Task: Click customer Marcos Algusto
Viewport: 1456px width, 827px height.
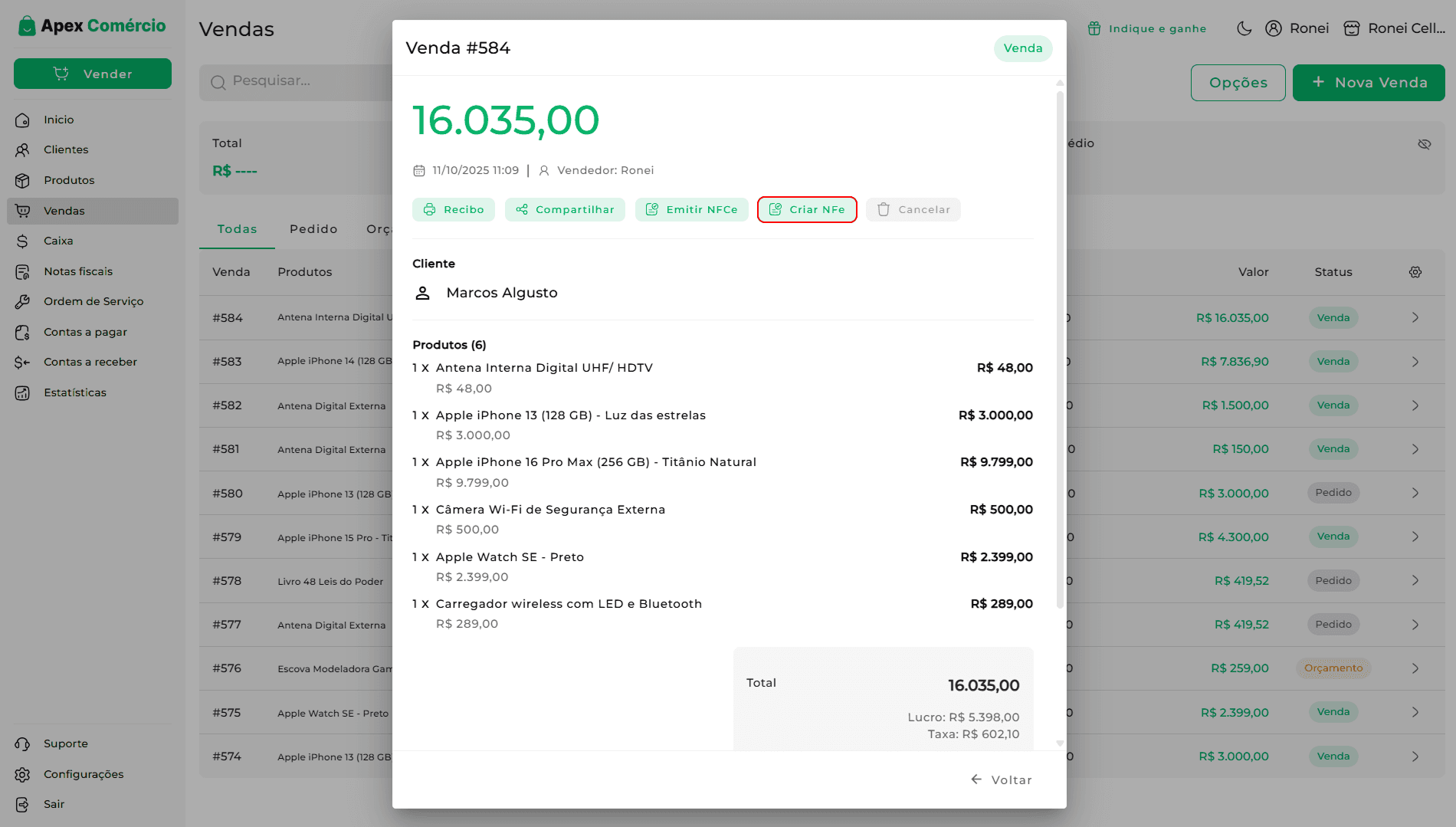Action: click(502, 293)
